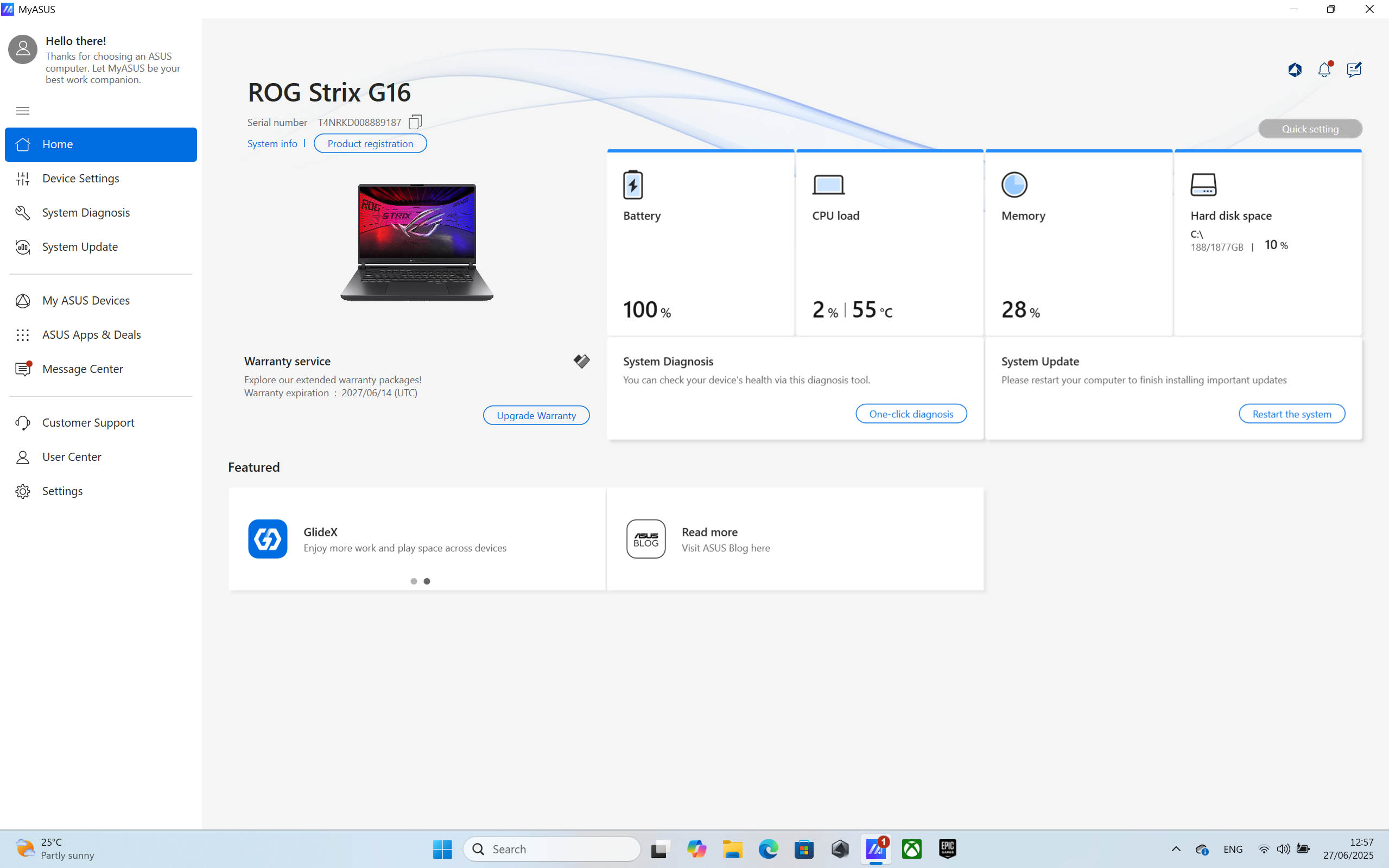This screenshot has height=868, width=1389.
Task: Click the Battery charging icon
Action: [x=633, y=184]
